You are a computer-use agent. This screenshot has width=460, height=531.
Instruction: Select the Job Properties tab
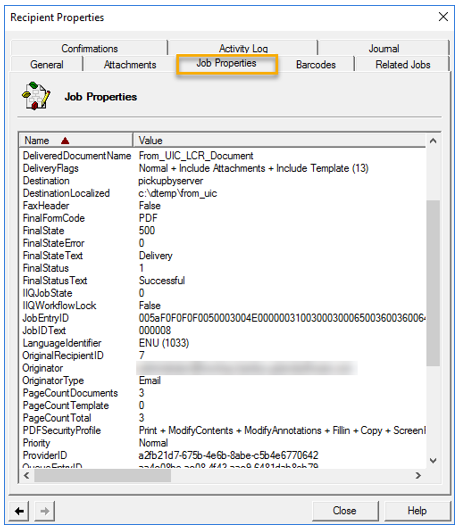(227, 63)
